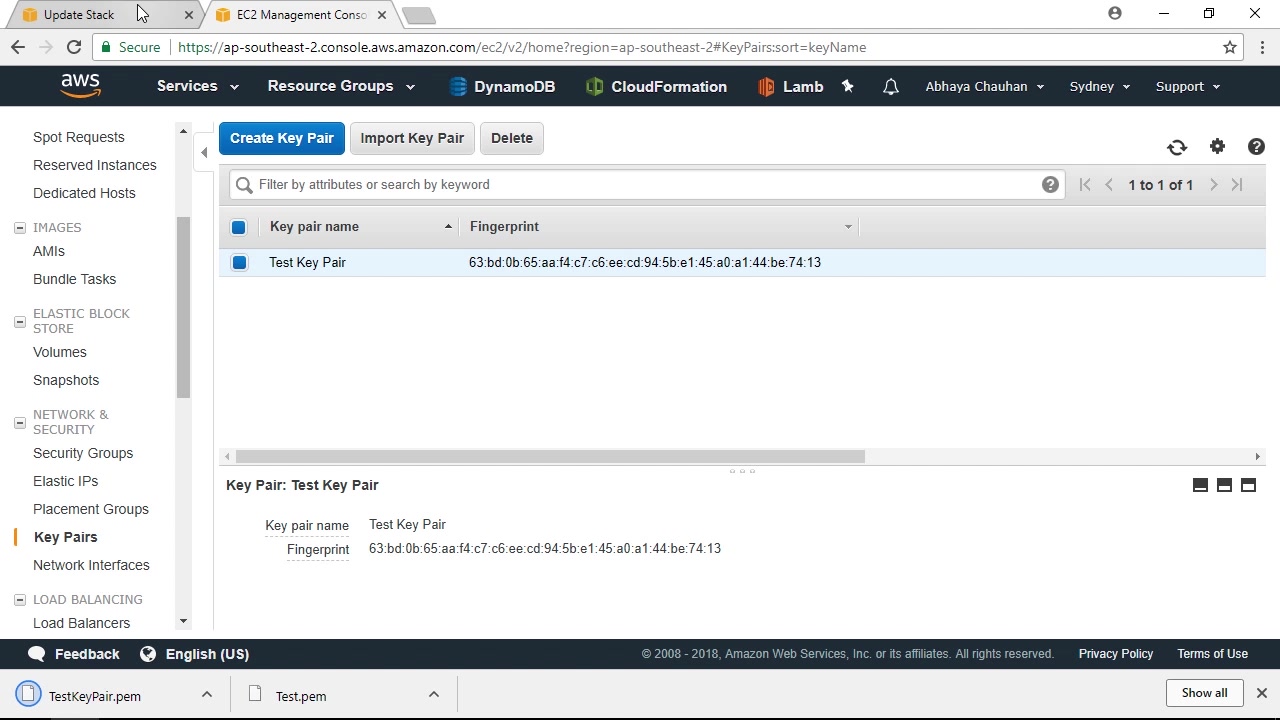Collapse the left navigation pane arrow
The image size is (1280, 720).
[x=204, y=152]
